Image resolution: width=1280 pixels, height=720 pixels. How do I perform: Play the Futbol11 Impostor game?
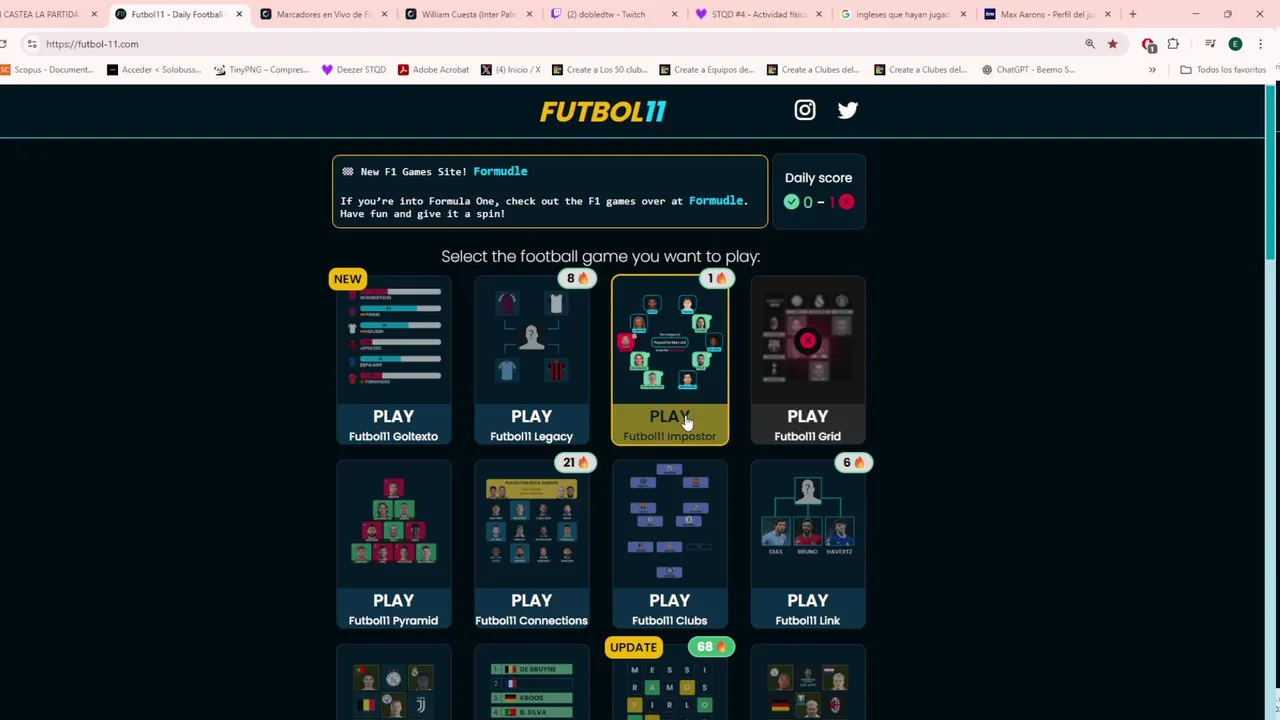click(669, 360)
